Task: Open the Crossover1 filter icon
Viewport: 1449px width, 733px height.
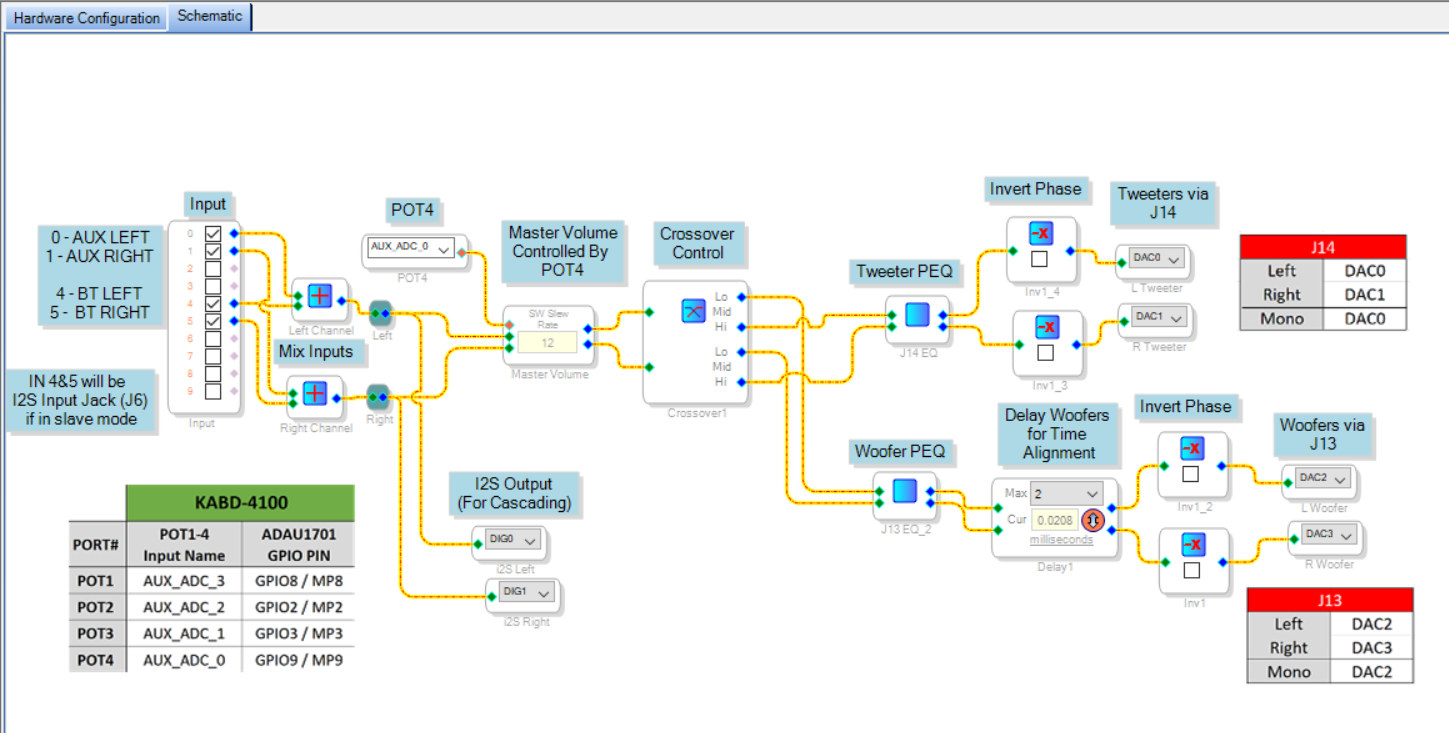Action: point(693,311)
